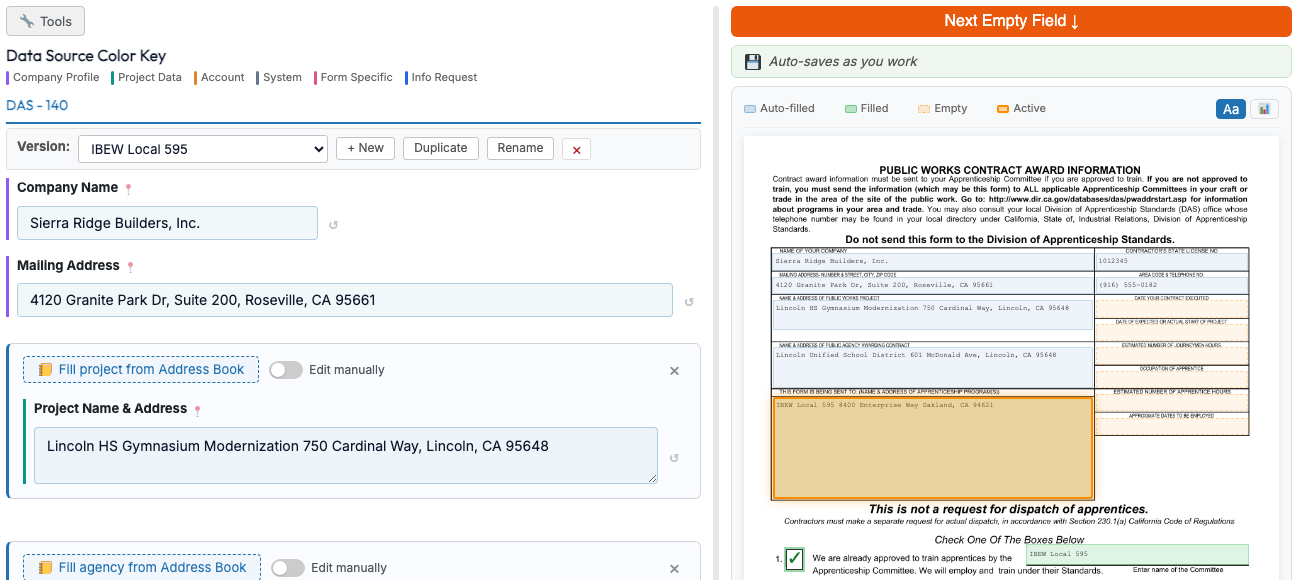Screen dimensions: 1298x580
Task: Click empty Approximate Dates to be Employed field
Action: click(x=1172, y=427)
